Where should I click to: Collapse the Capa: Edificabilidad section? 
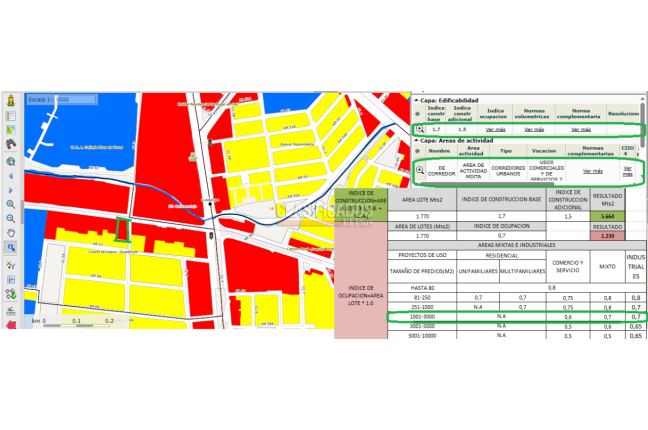point(417,100)
